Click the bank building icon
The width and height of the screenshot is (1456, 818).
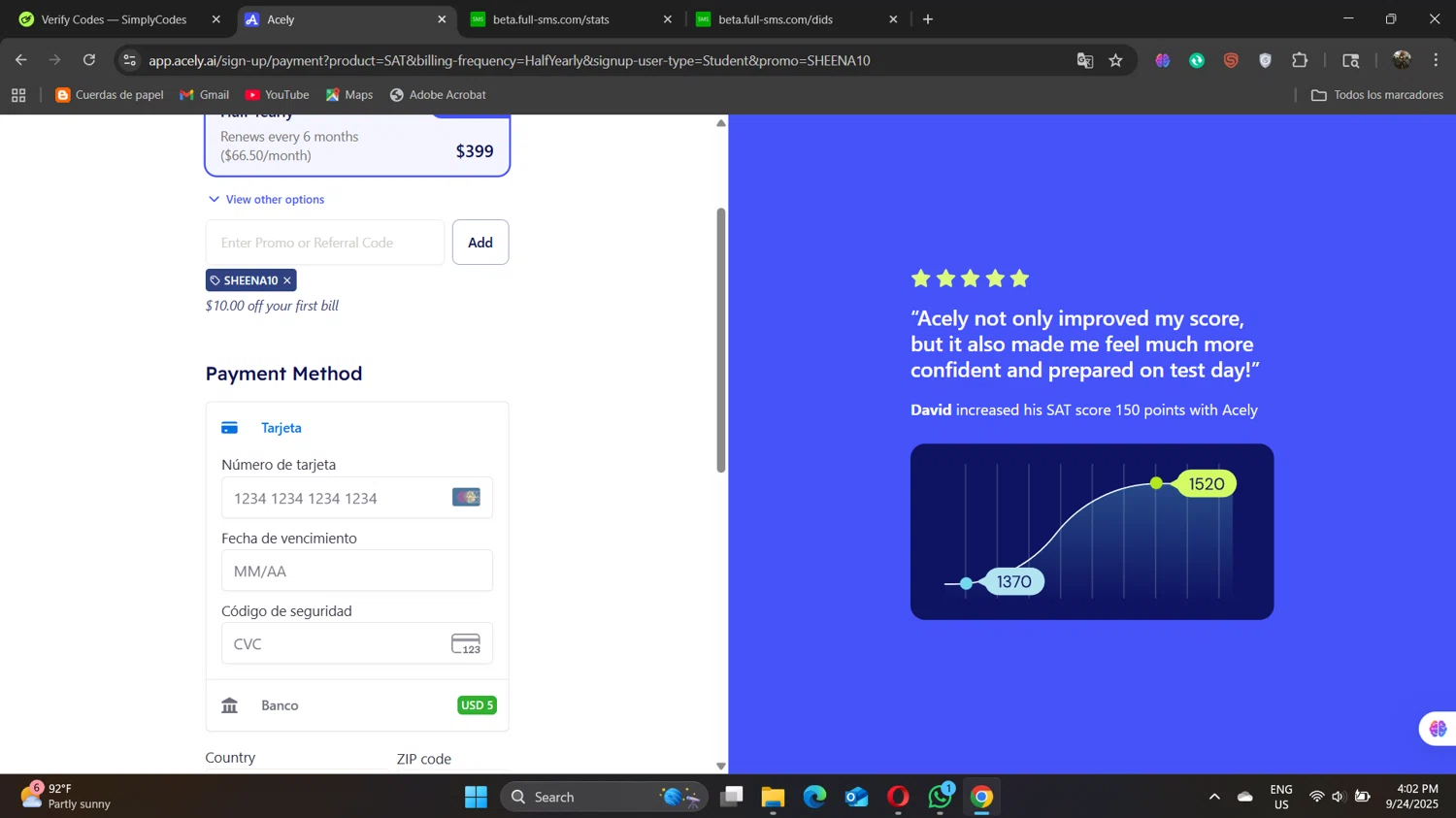tap(230, 705)
